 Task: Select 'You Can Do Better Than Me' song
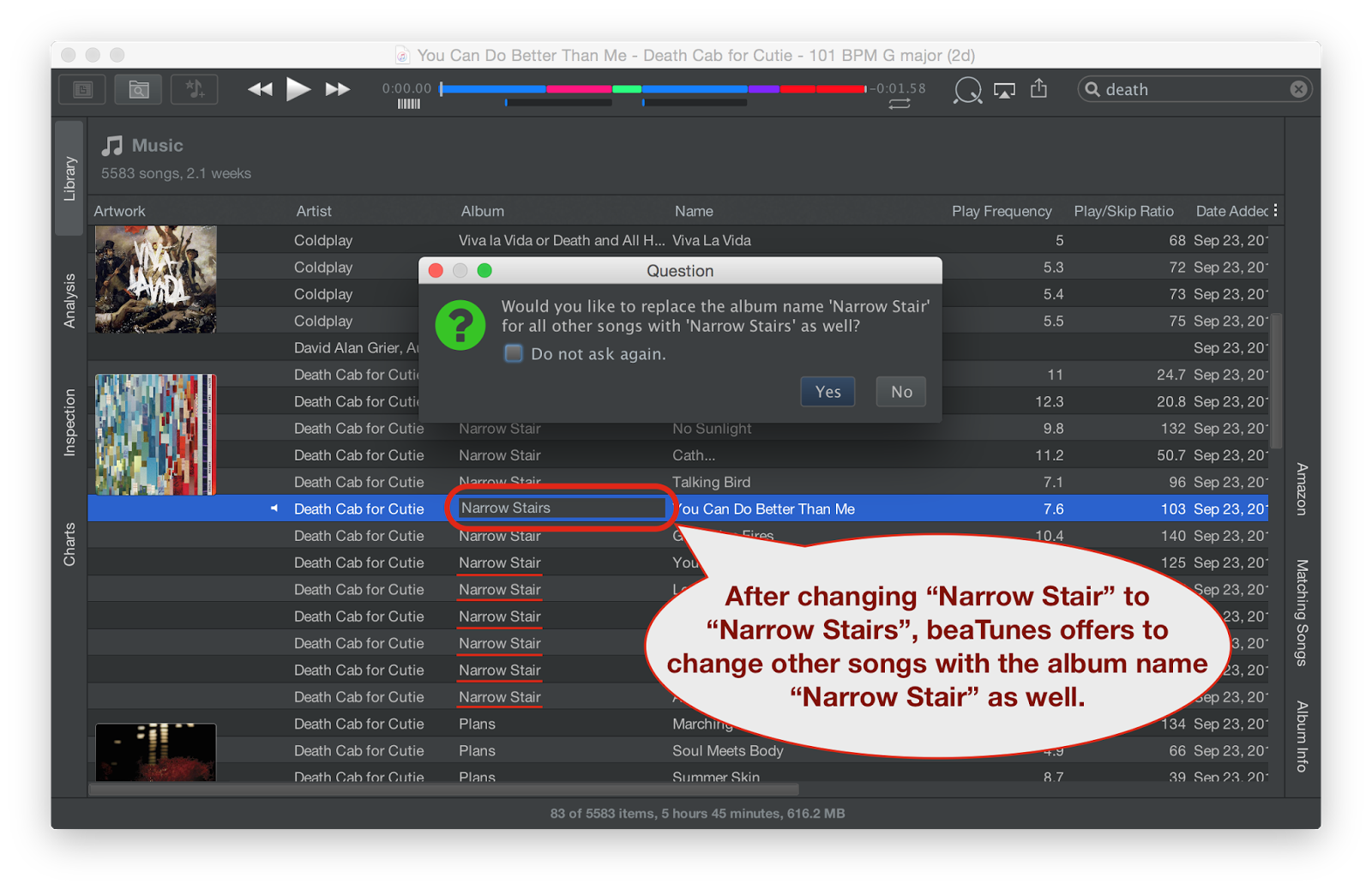(764, 509)
